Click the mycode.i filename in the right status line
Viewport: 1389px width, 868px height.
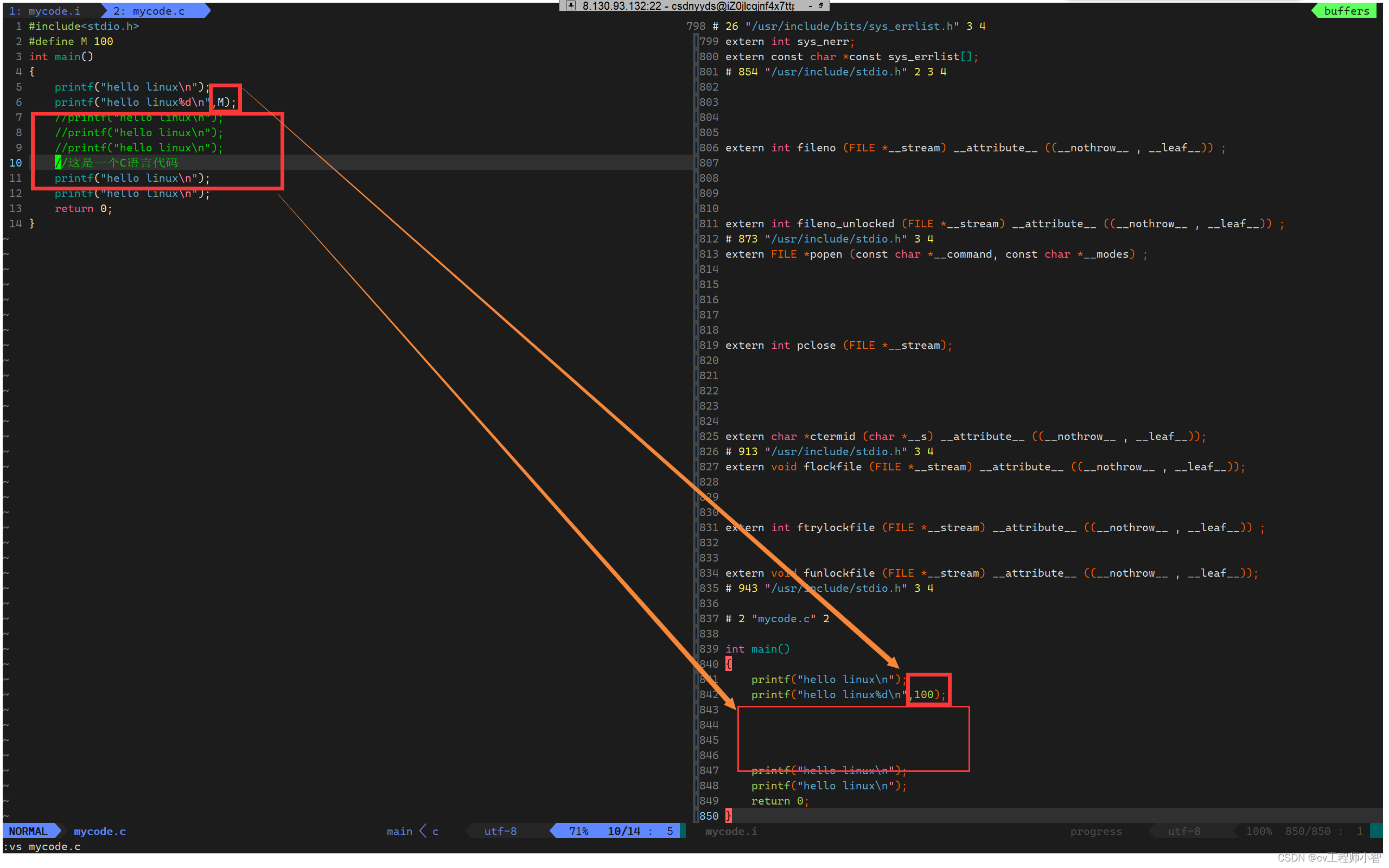[731, 831]
